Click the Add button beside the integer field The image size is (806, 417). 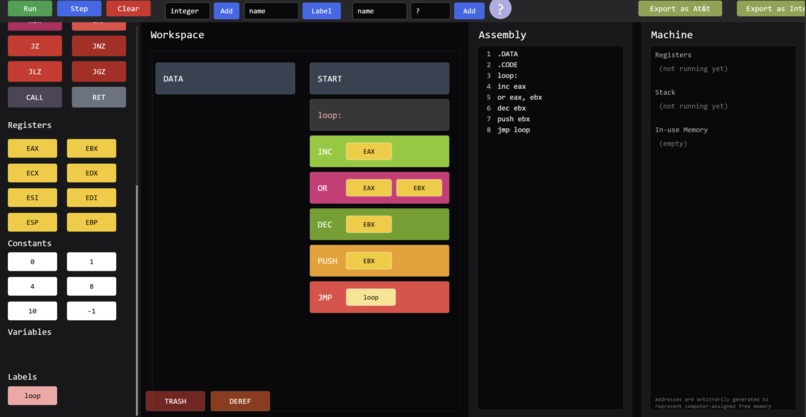tap(227, 11)
